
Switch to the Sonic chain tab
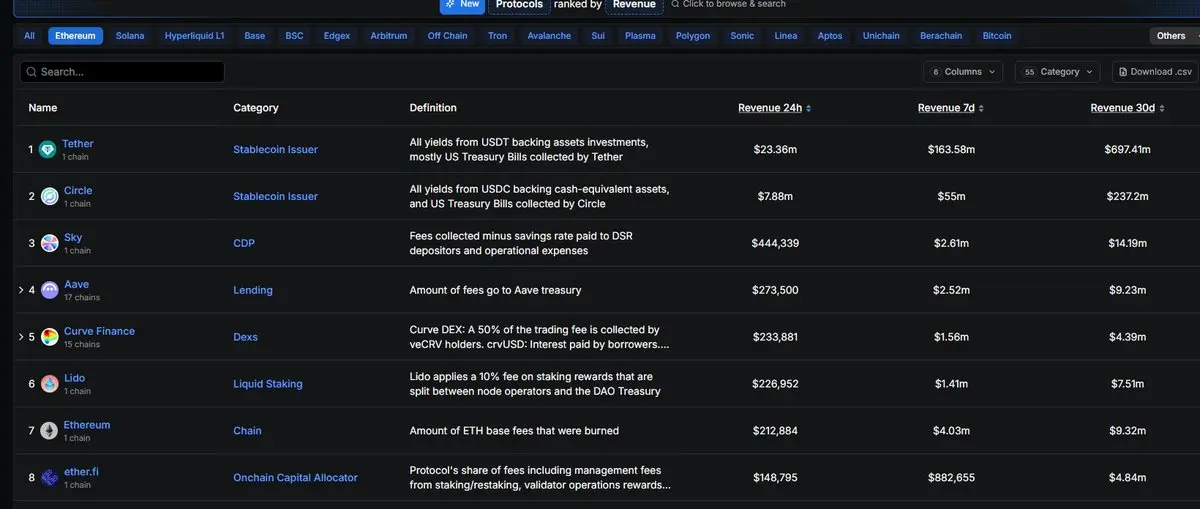pos(742,36)
